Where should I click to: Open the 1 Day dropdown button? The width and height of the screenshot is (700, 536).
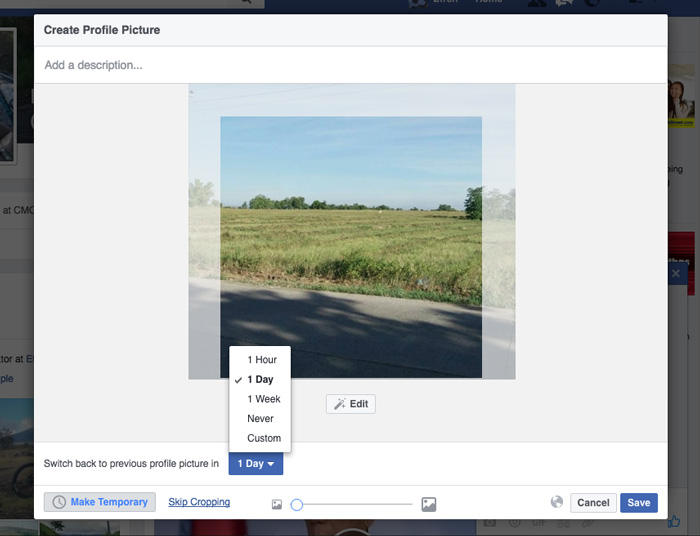pyautogui.click(x=256, y=464)
